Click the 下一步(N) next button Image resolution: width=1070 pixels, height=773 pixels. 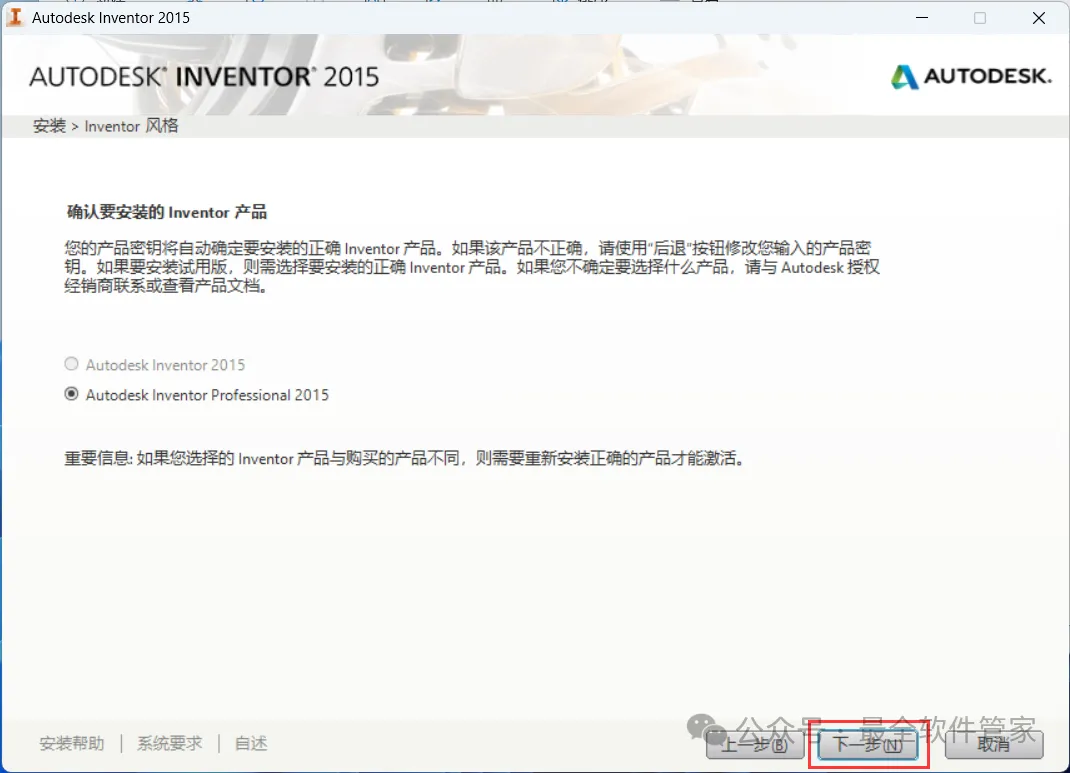[x=868, y=744]
